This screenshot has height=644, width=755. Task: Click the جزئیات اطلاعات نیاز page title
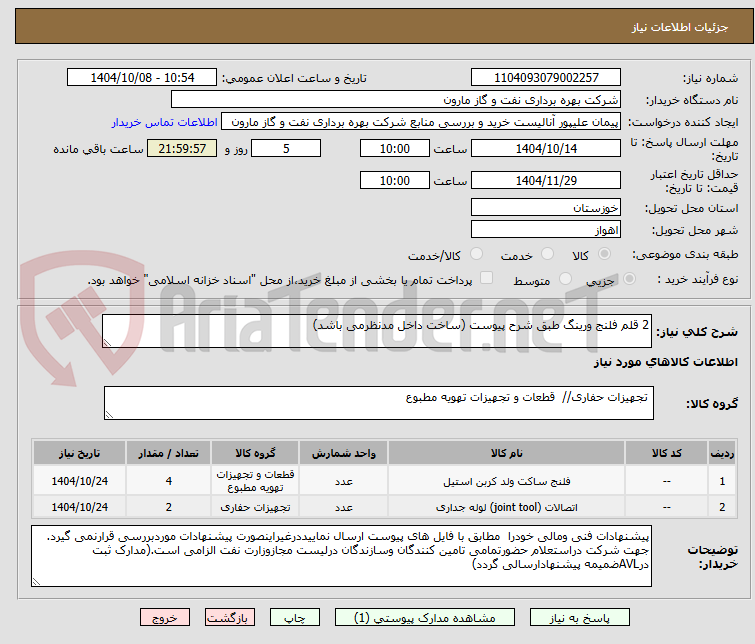tap(680, 27)
